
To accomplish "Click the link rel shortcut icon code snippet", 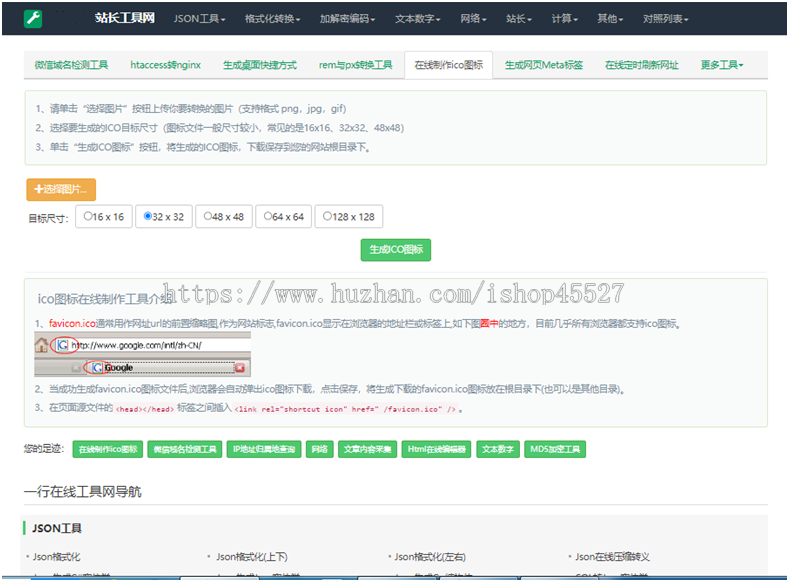I will [x=345, y=409].
